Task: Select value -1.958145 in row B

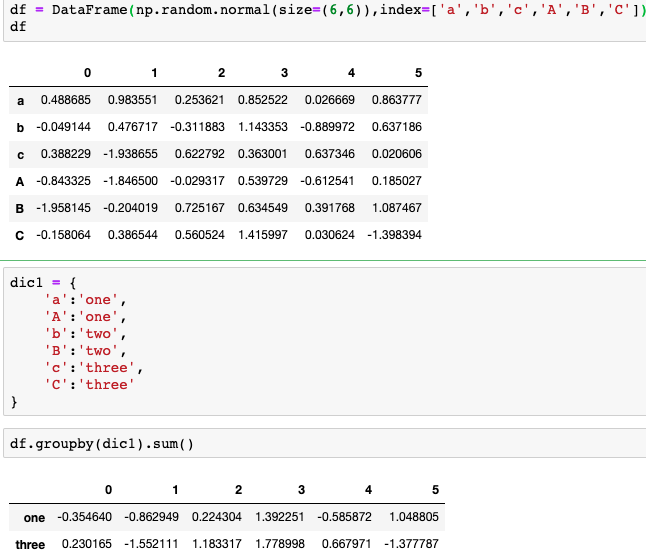Action: coord(63,208)
